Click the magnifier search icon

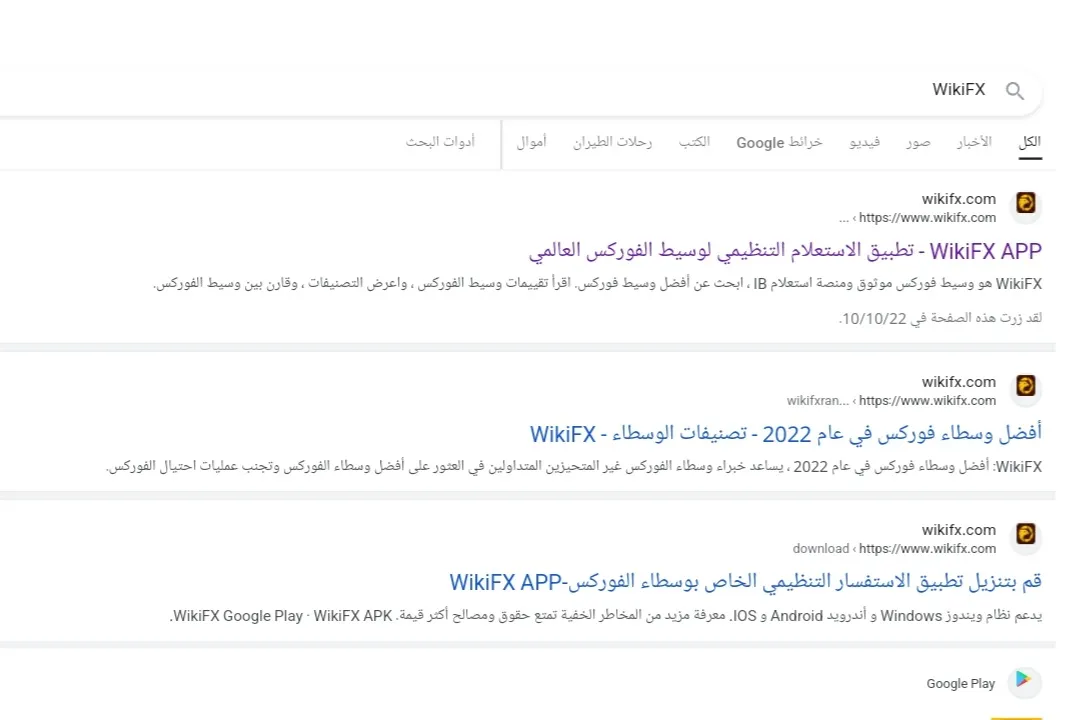coord(1014,91)
